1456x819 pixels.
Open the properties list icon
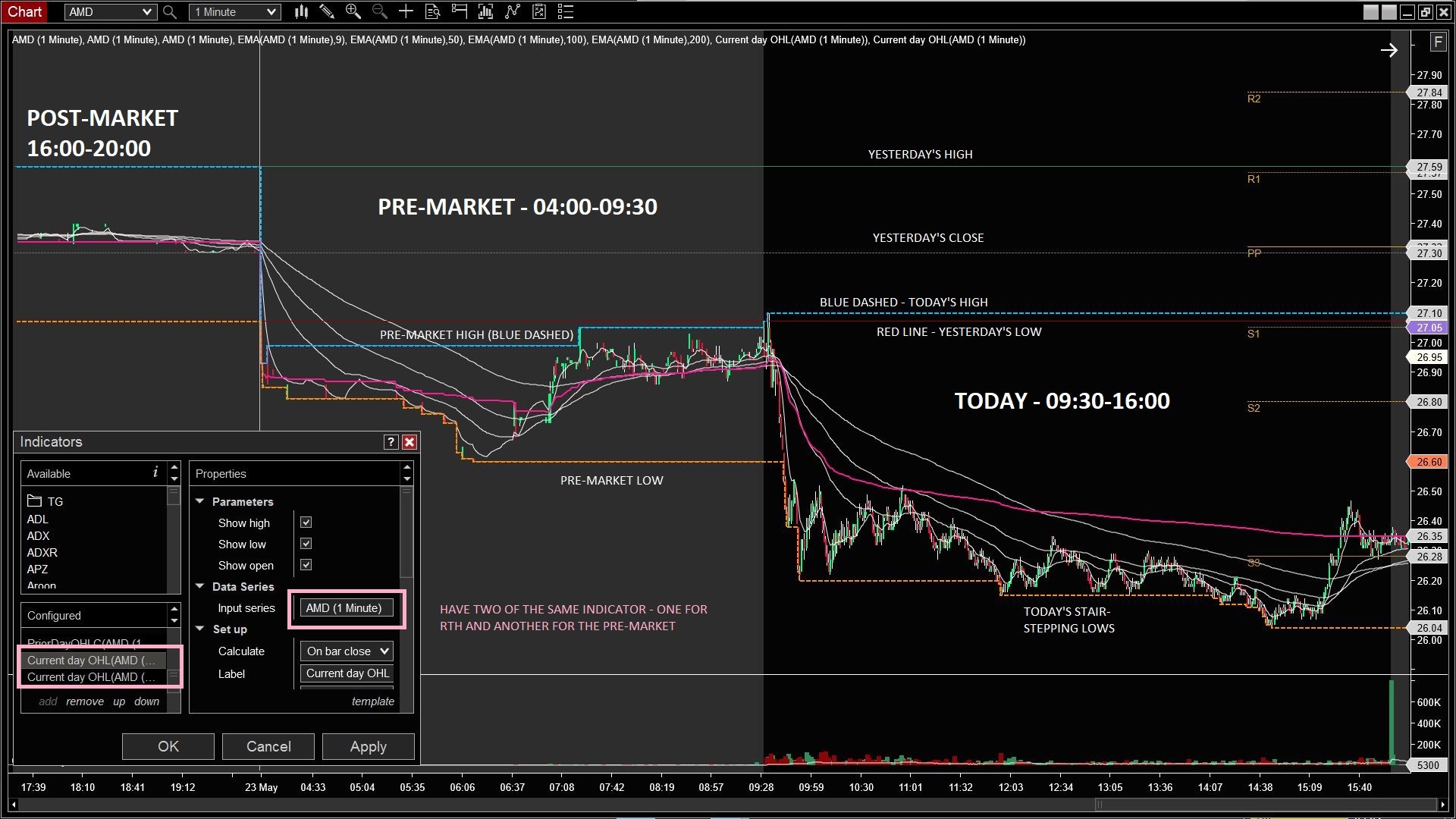coord(566,11)
